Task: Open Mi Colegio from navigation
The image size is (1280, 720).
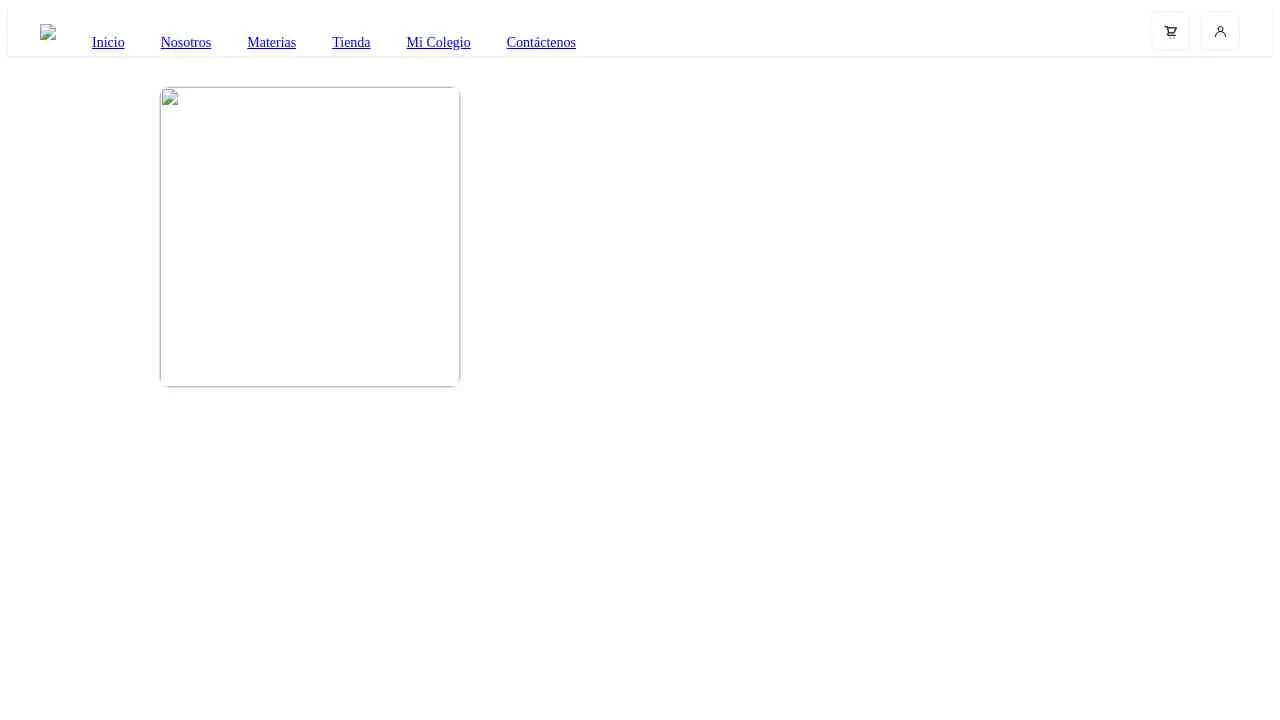Action: point(438,42)
